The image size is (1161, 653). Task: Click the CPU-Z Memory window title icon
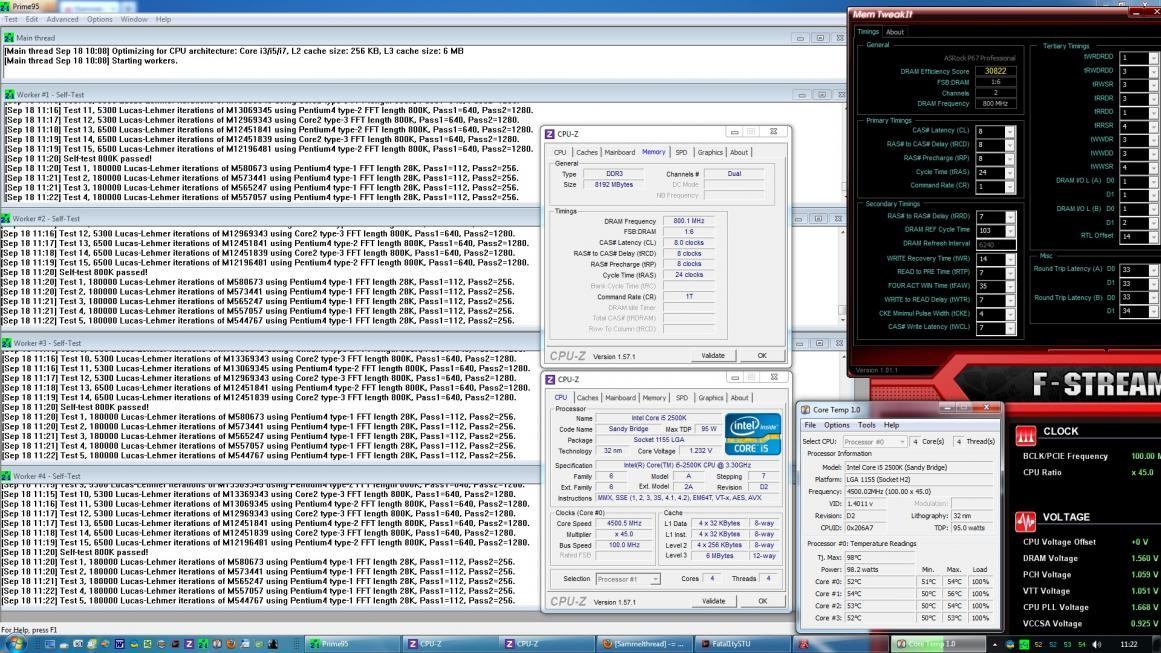(x=549, y=134)
